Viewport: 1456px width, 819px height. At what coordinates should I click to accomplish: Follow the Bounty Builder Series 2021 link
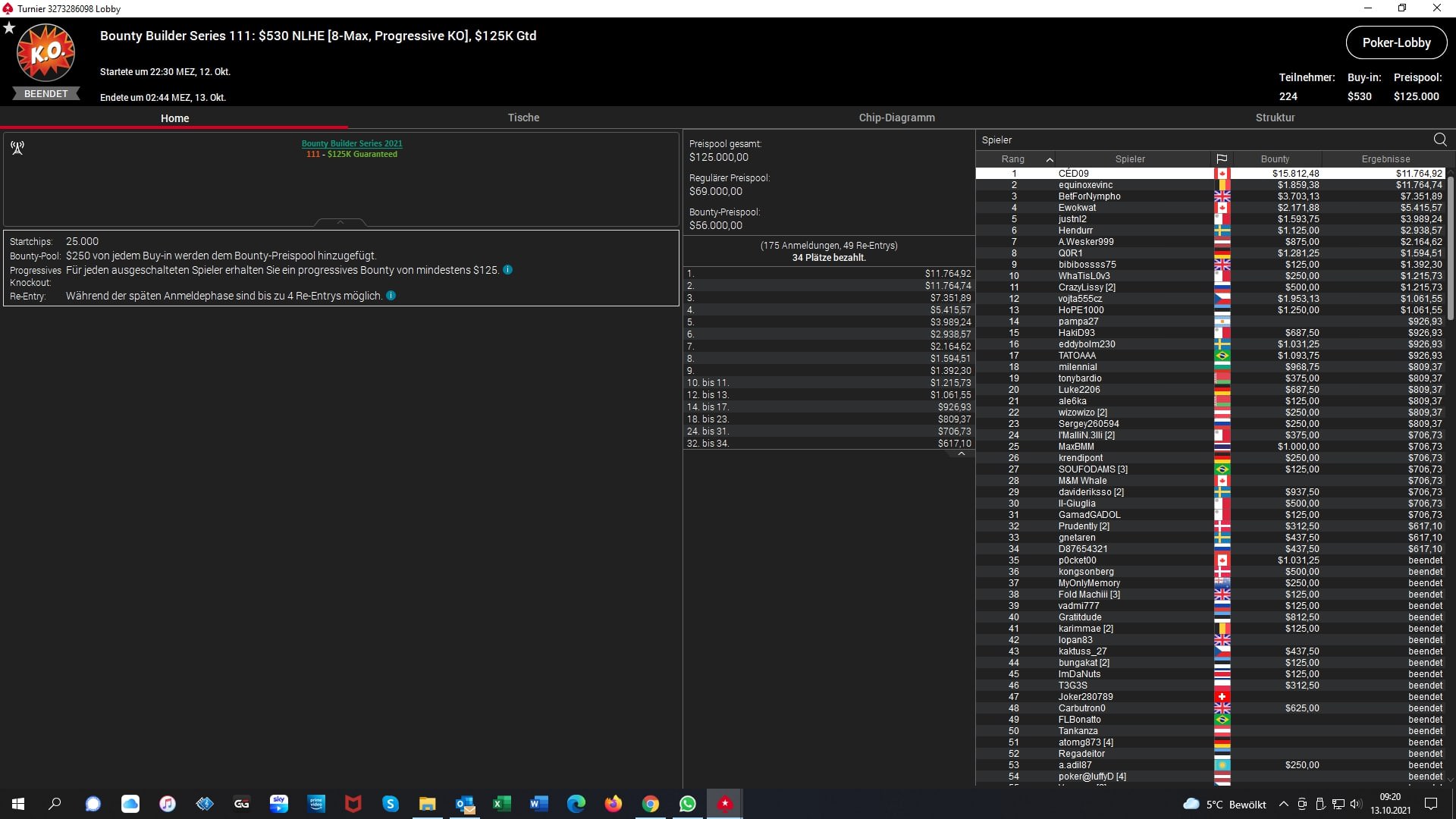click(x=352, y=143)
